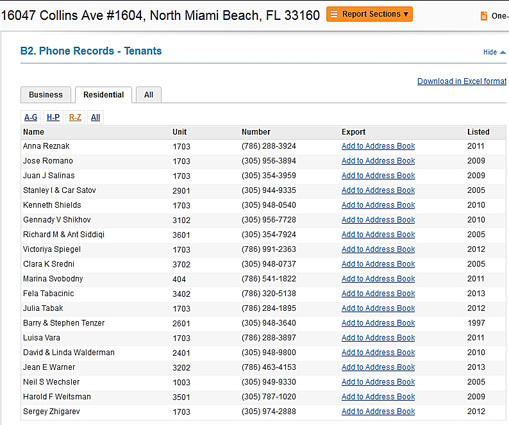Click the One- document icon at top right
The image size is (509, 425).
click(x=484, y=16)
